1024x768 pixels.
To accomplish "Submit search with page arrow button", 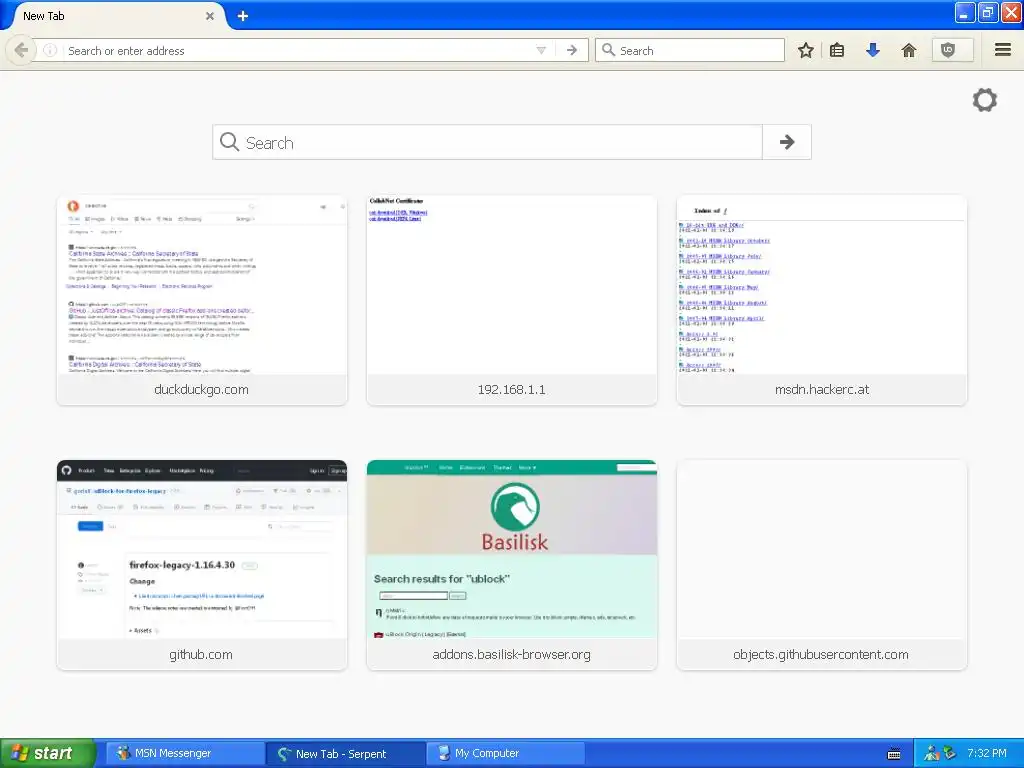I will pos(787,142).
